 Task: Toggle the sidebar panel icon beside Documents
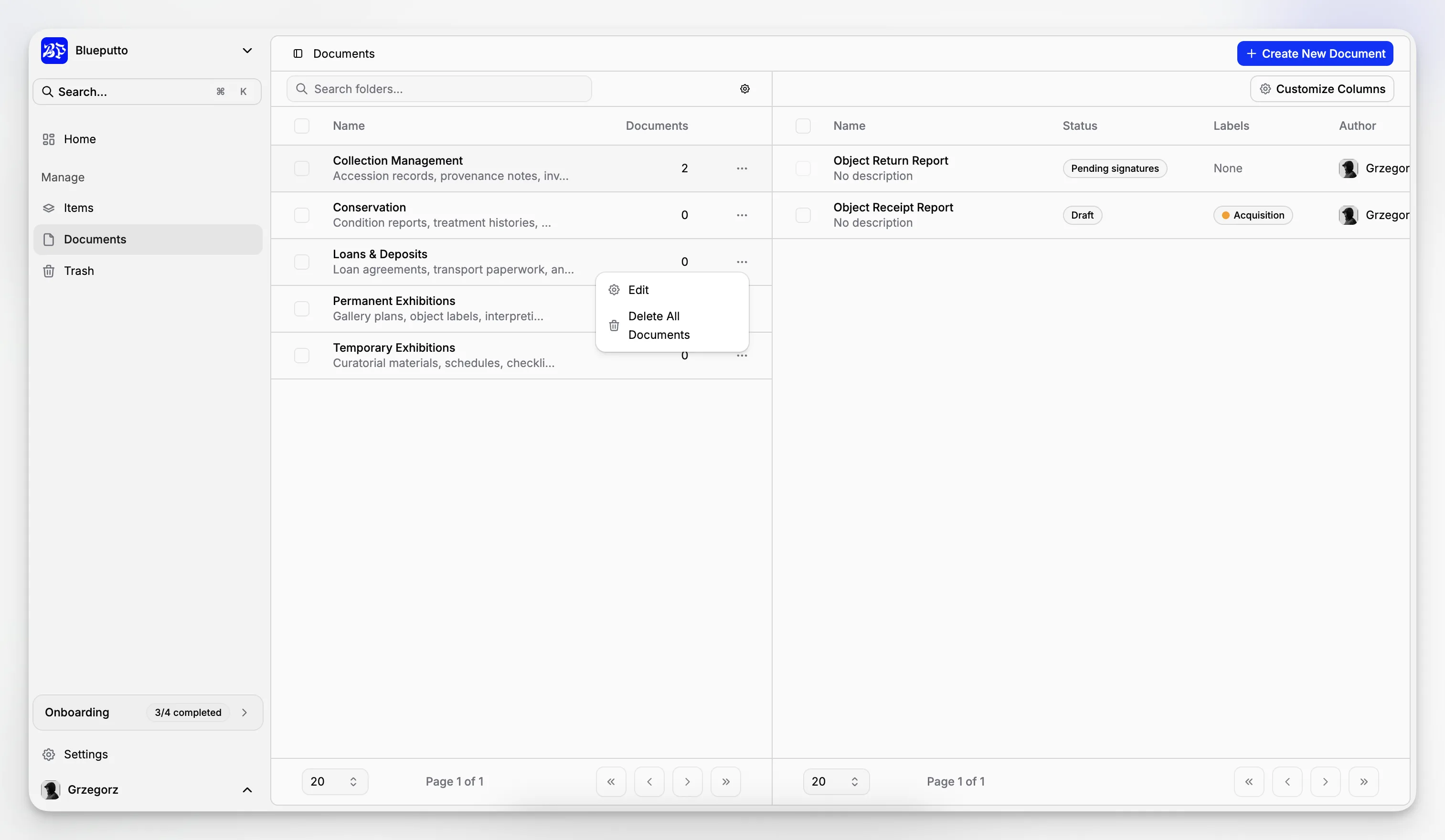click(297, 53)
